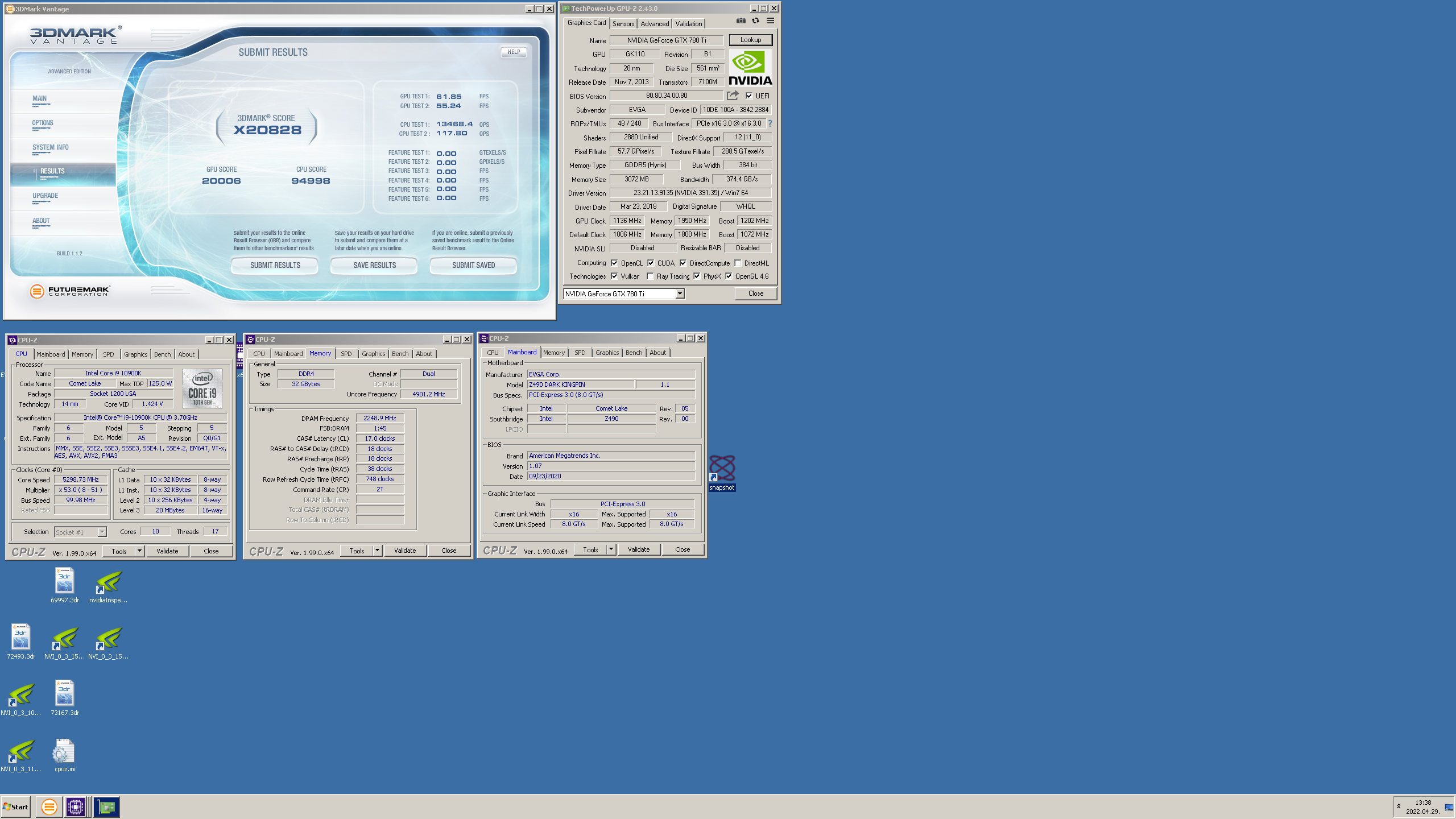
Task: Click the CPU-Z taskbar icon
Action: tap(76, 806)
